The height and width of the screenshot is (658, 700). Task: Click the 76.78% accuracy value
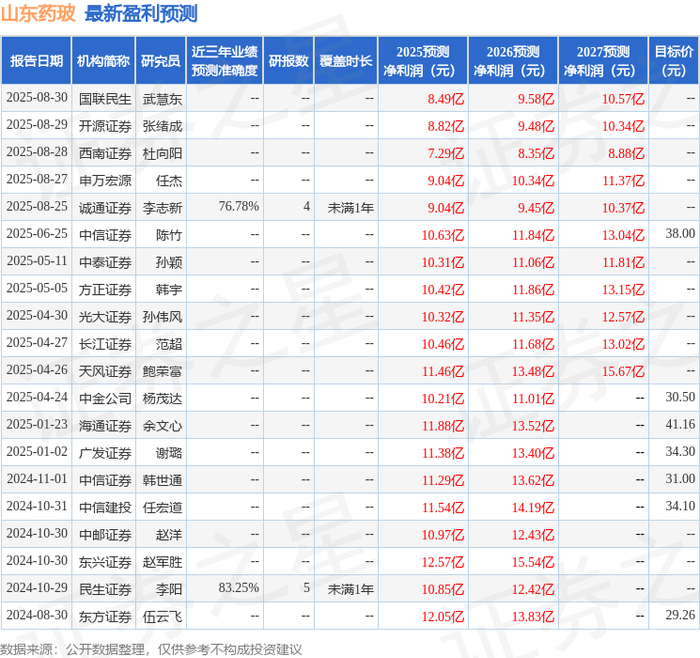(x=239, y=207)
